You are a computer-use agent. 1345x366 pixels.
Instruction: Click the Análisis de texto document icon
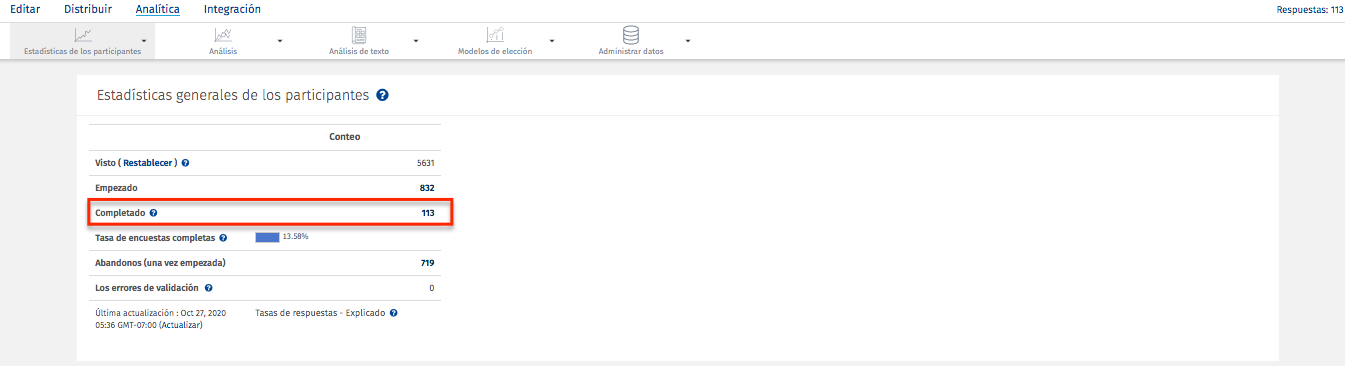tap(359, 35)
